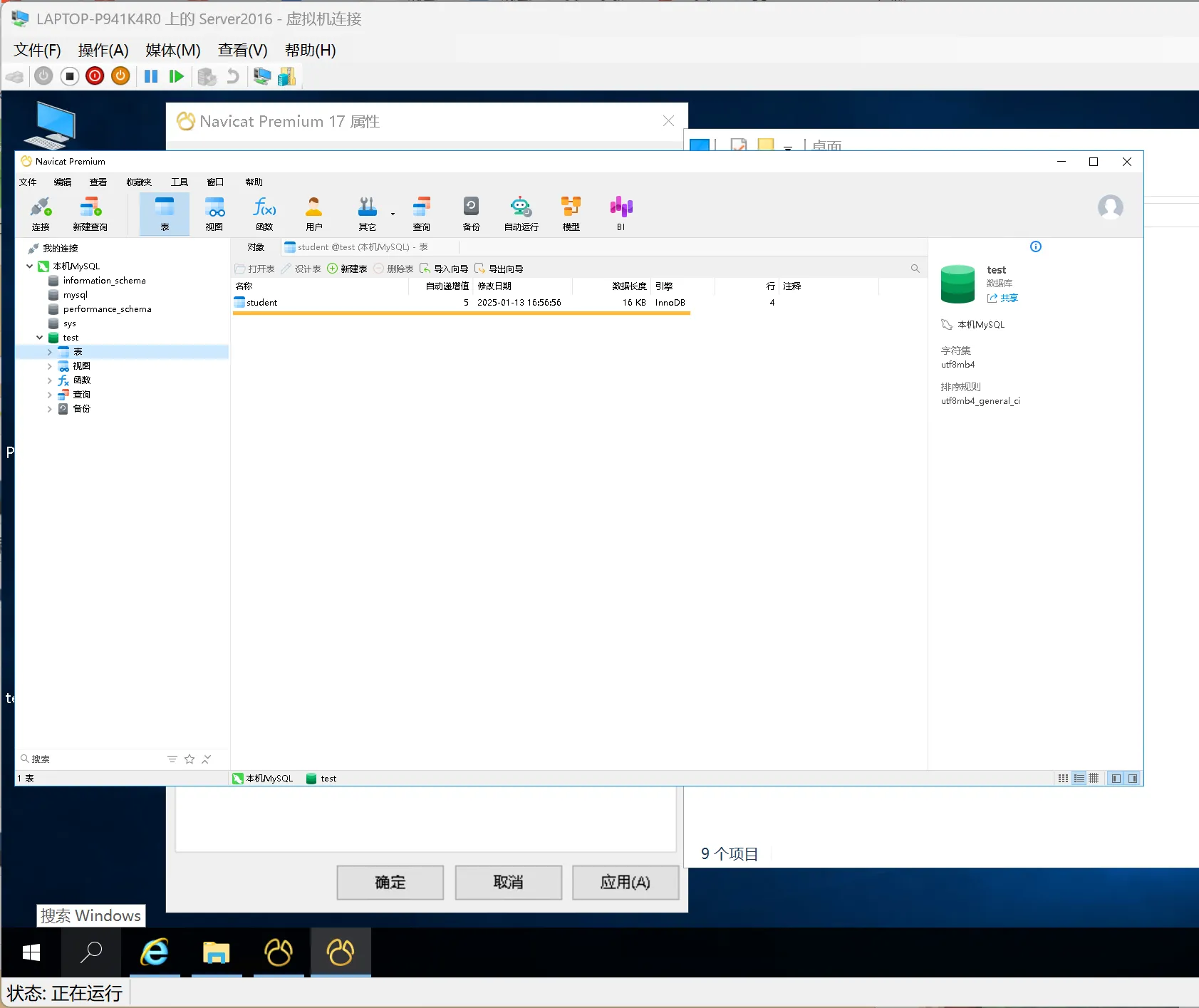Open the 模型 model toolbar icon

[571, 214]
